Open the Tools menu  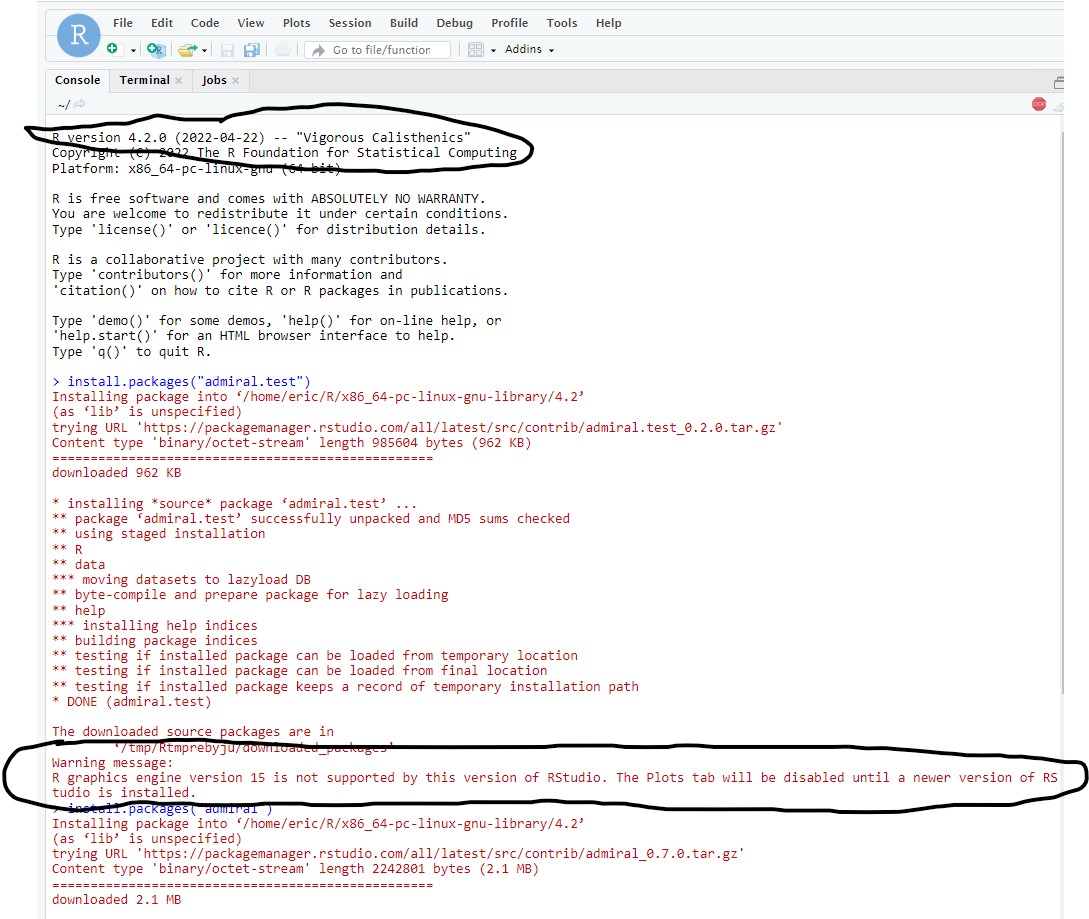click(561, 22)
